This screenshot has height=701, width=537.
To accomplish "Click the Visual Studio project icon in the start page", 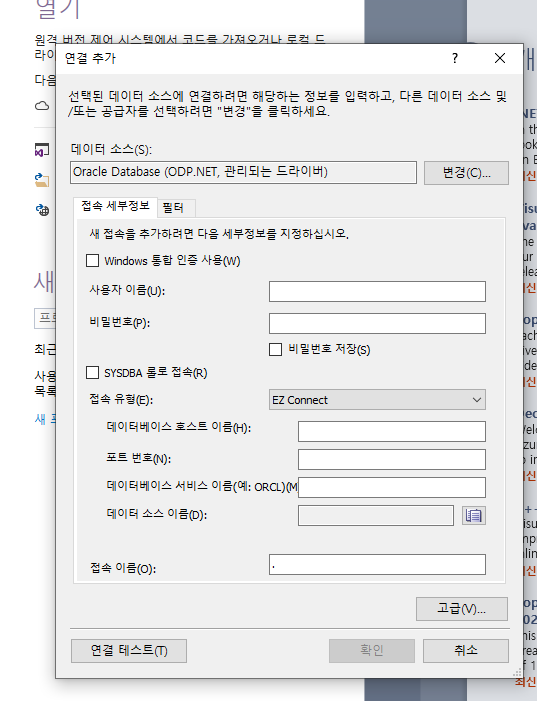I will (x=42, y=150).
